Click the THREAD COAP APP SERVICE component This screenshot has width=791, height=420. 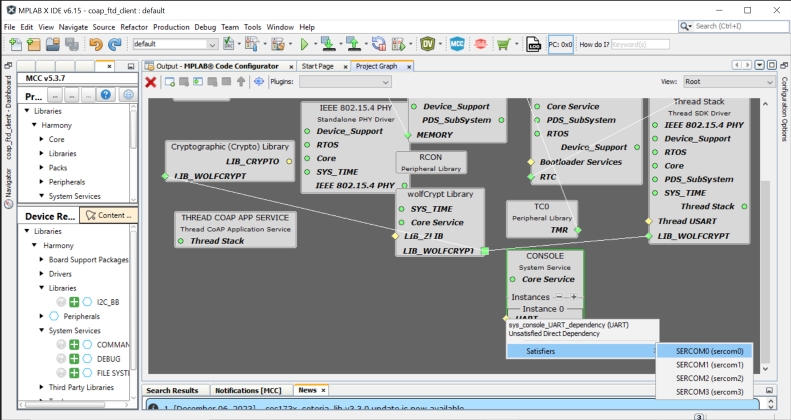tap(235, 229)
